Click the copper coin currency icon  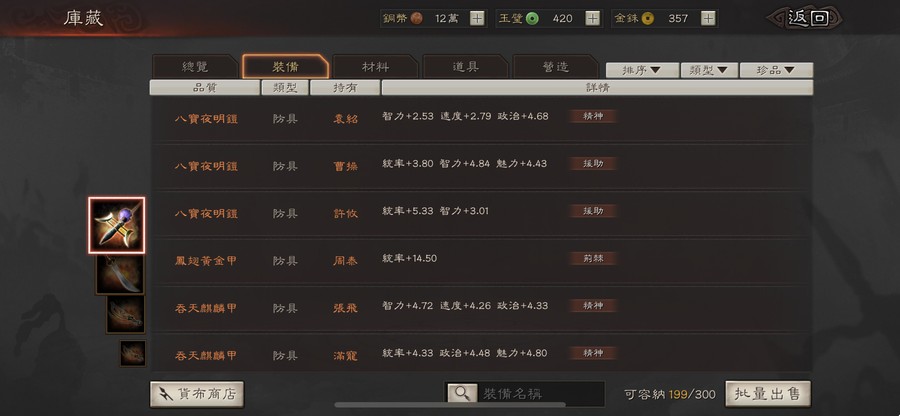tap(416, 18)
